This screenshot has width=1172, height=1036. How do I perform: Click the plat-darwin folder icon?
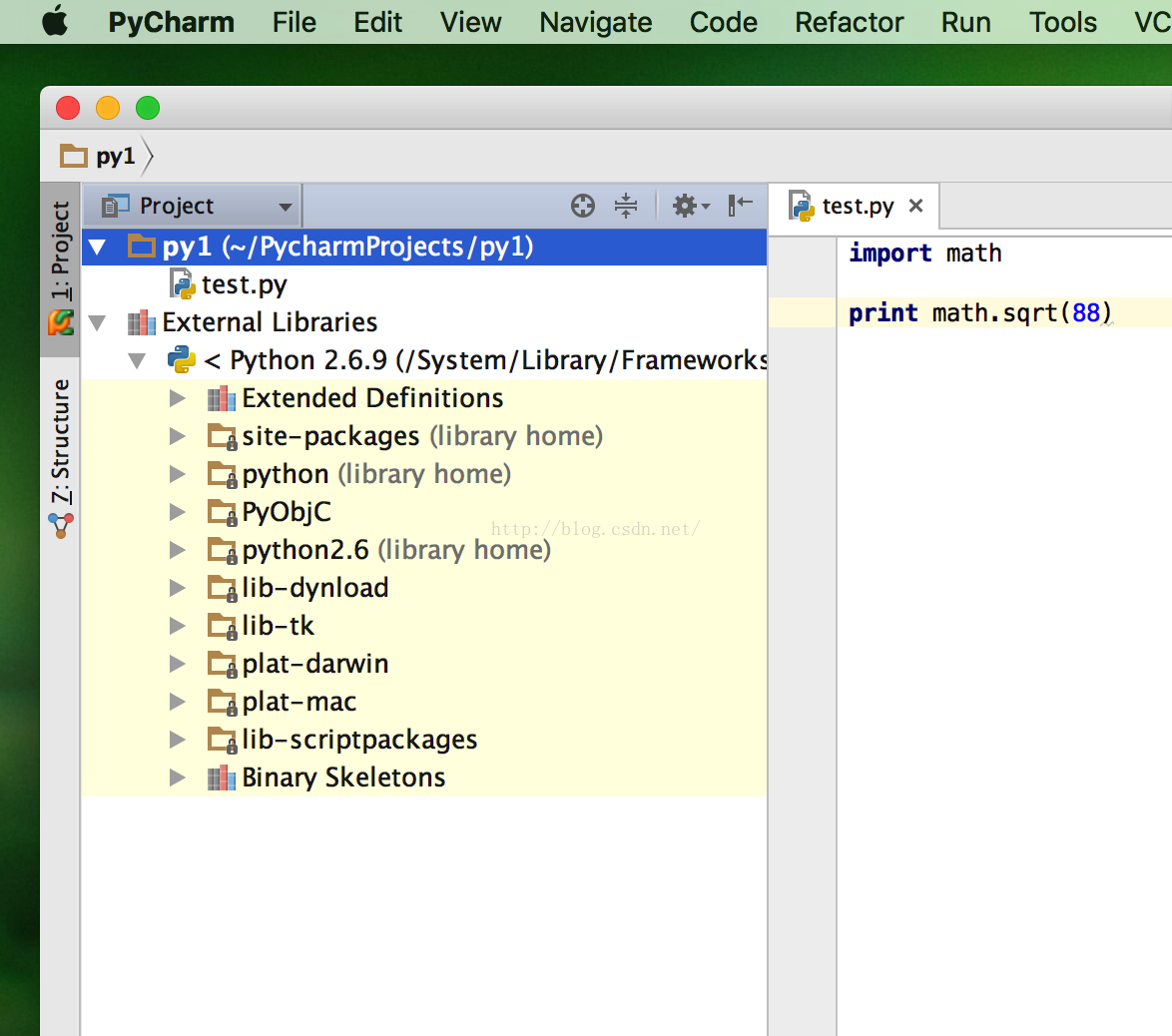(x=222, y=665)
